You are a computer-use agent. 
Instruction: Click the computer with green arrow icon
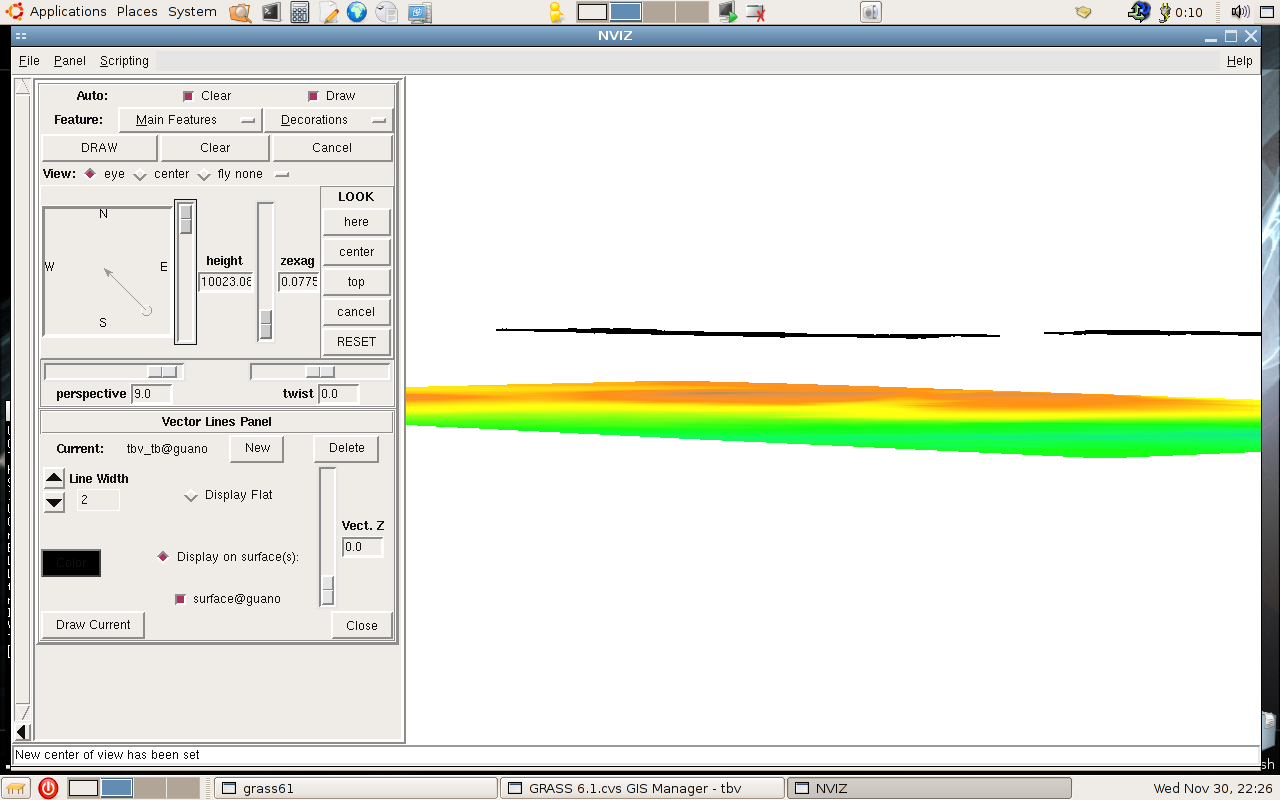pos(728,13)
